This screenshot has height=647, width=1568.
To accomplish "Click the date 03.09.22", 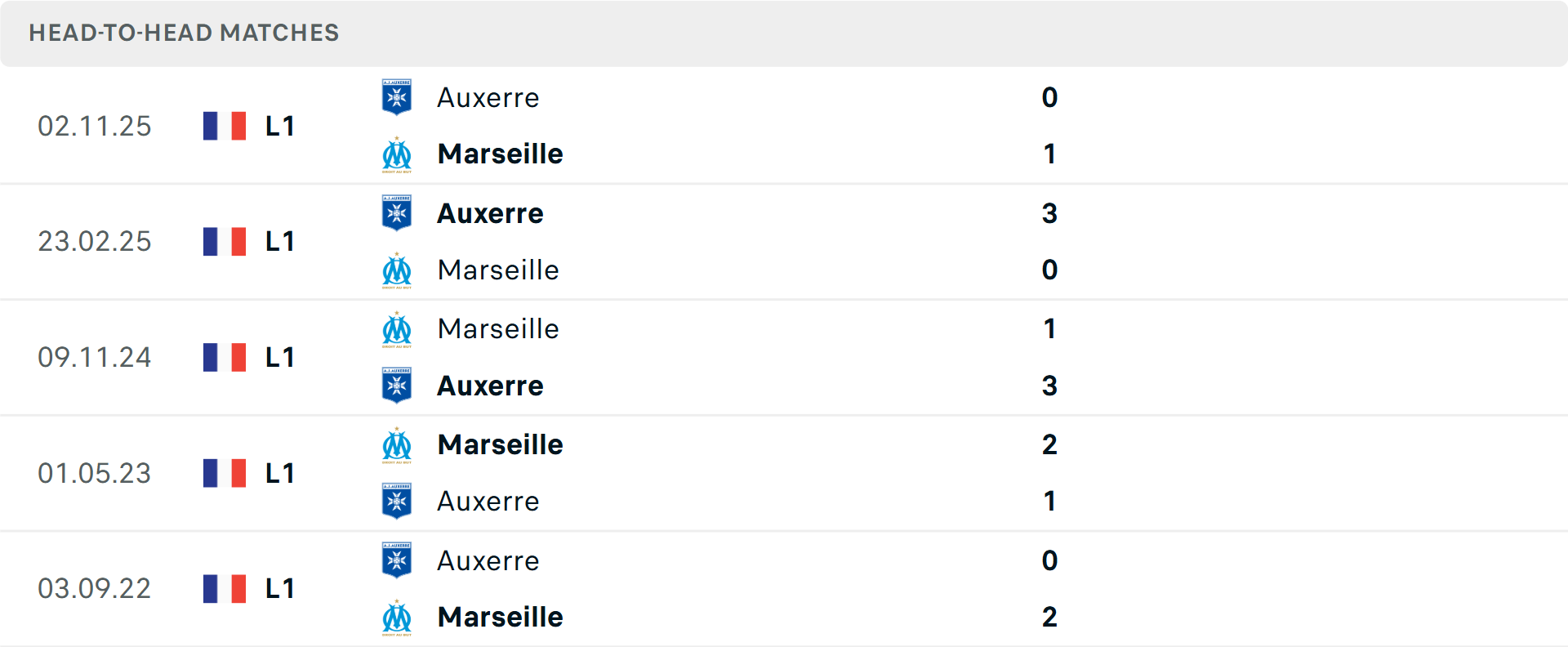I will coord(95,588).
